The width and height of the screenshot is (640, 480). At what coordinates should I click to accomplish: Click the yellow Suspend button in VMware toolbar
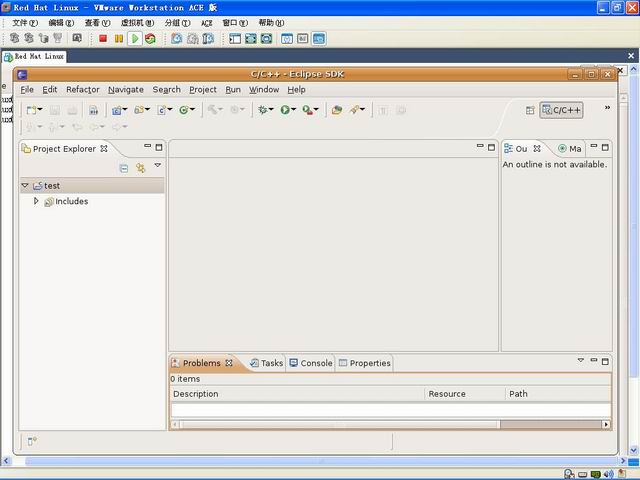[119, 39]
